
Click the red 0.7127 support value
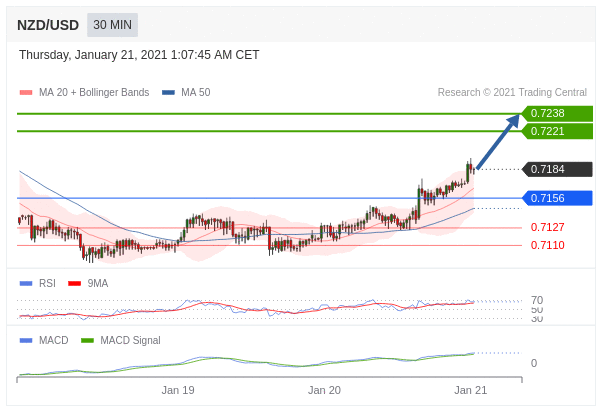(548, 227)
